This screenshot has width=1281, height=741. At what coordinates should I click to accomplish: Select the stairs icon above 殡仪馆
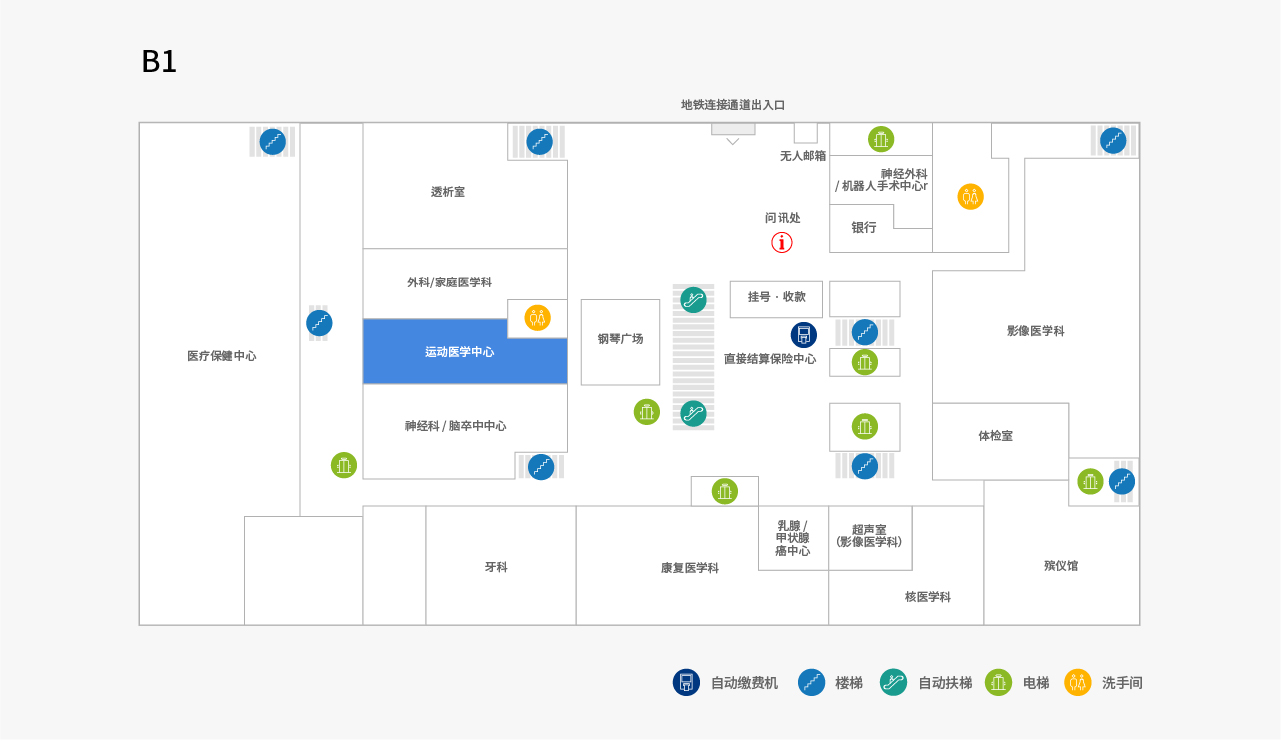pyautogui.click(x=1122, y=481)
